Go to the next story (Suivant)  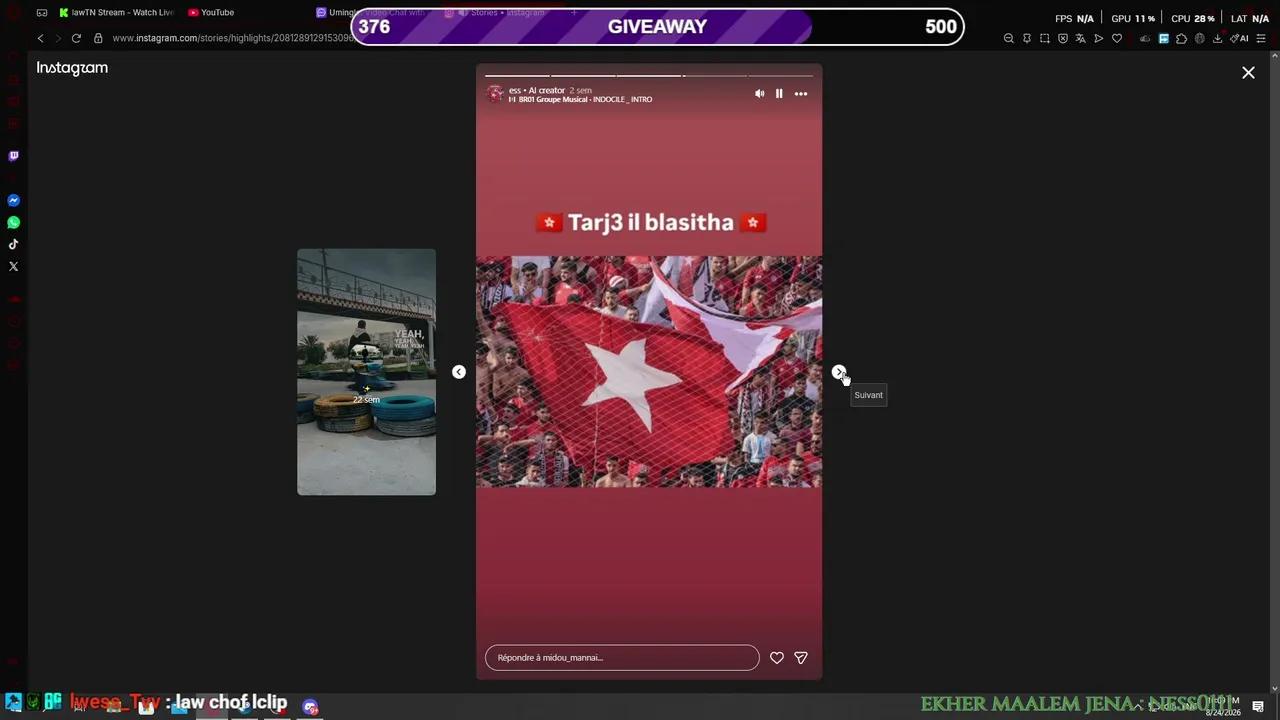(x=838, y=372)
